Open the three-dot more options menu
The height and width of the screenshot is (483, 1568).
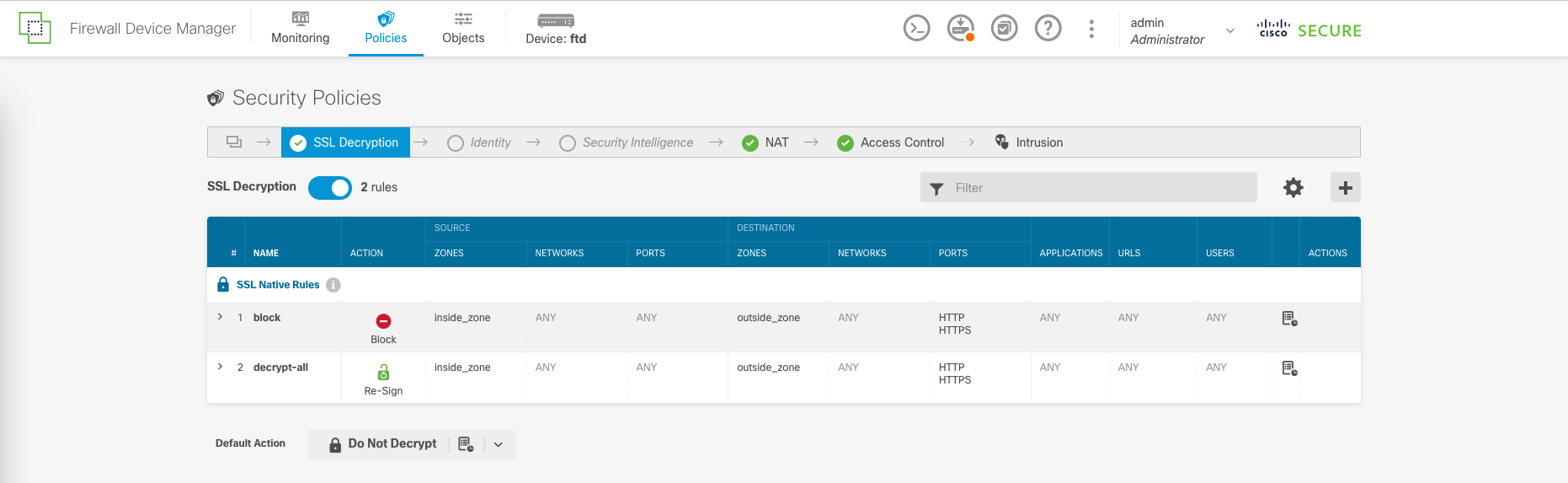pos(1091,29)
